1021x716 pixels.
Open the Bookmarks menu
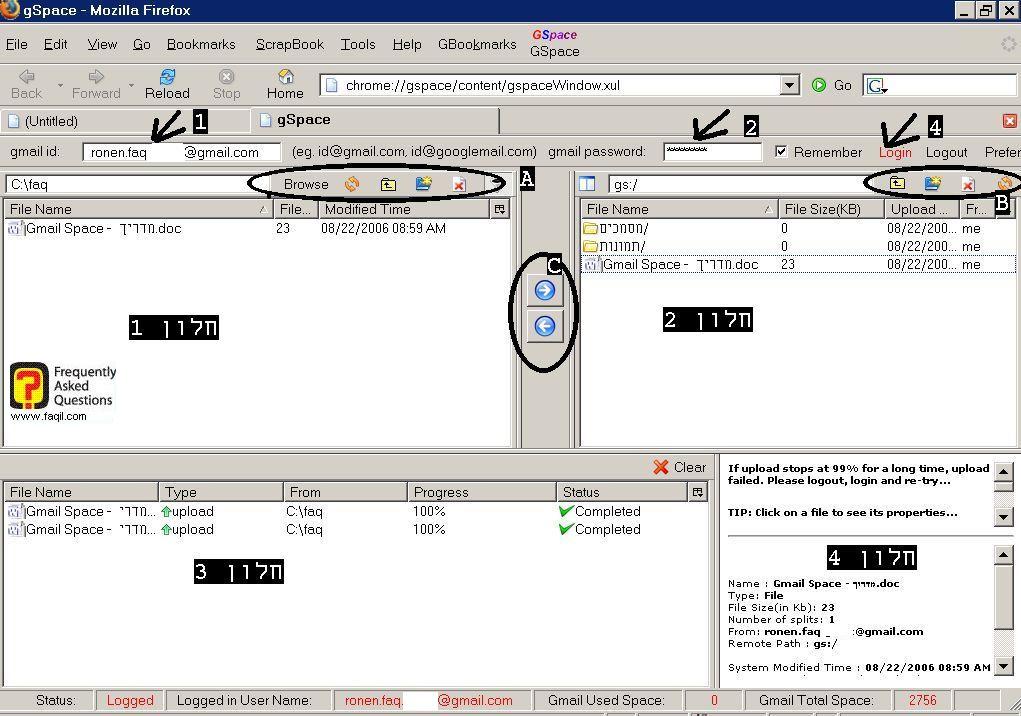point(201,44)
